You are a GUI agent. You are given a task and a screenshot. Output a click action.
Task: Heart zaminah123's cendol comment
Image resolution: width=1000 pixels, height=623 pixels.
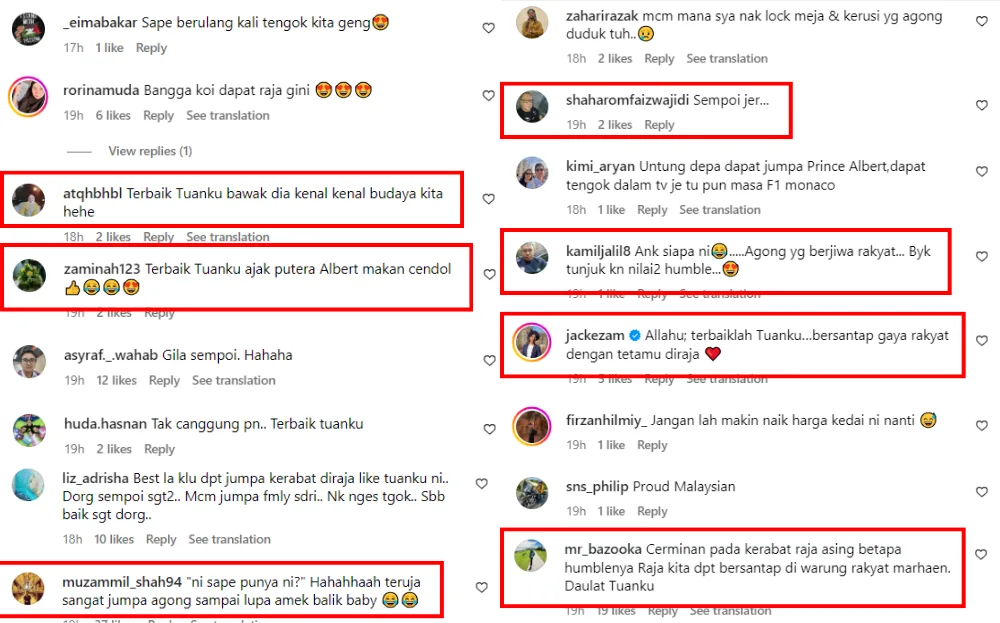pyautogui.click(x=489, y=274)
